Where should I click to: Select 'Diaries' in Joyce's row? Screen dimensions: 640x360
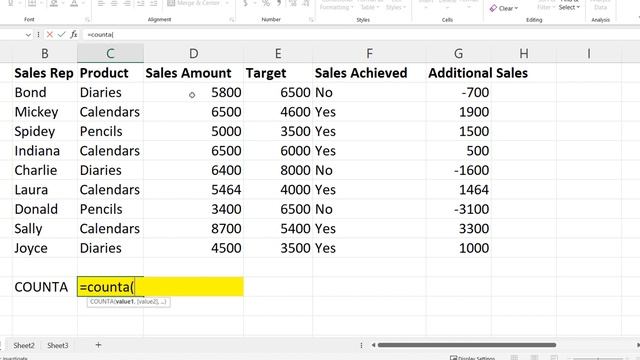(110, 248)
